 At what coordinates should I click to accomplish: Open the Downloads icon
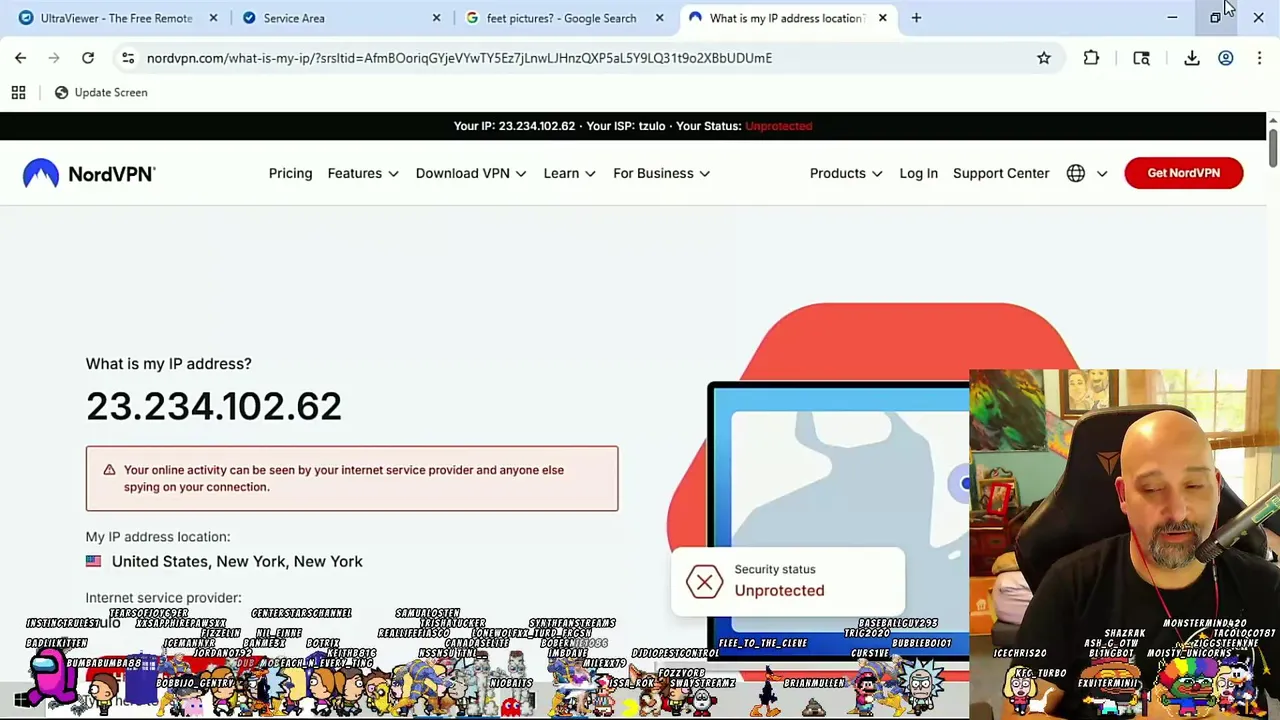tap(1192, 58)
